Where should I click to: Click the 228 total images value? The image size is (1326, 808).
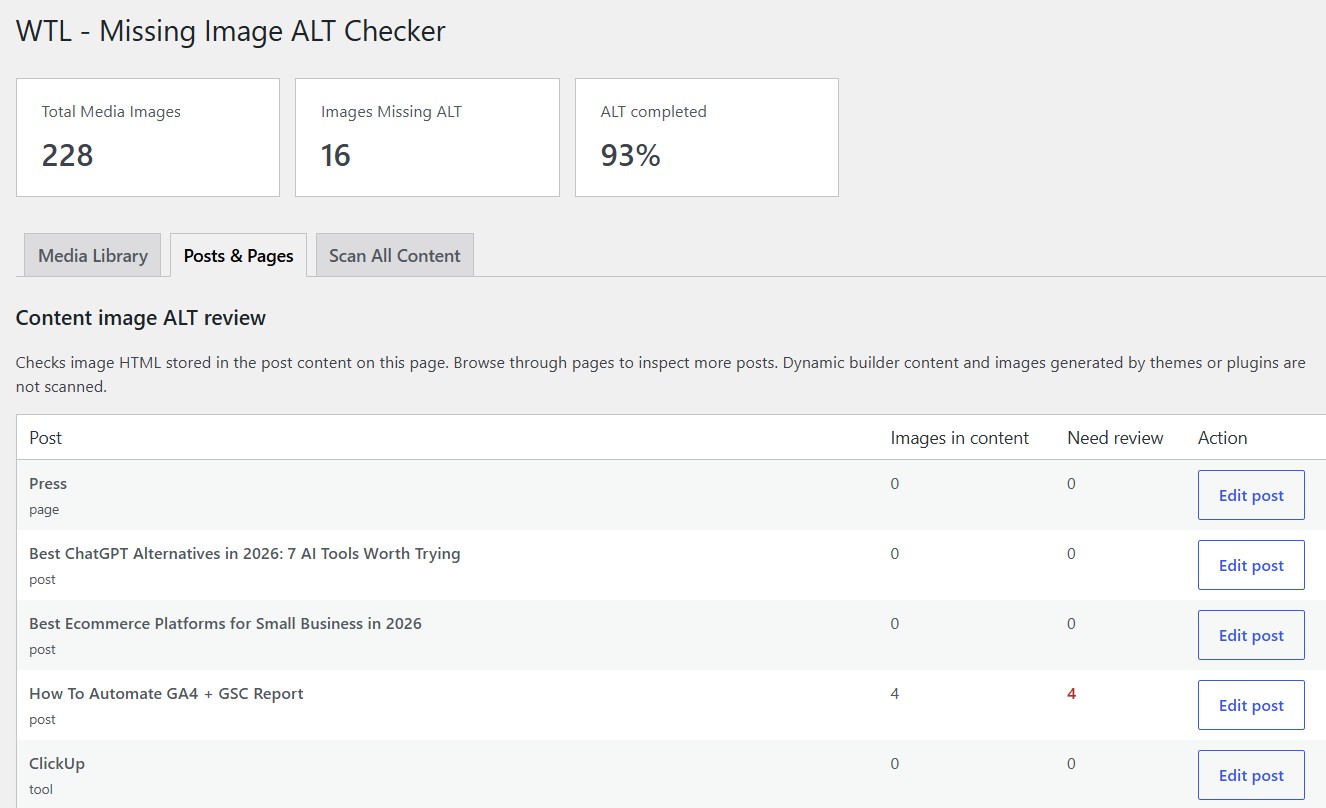click(x=68, y=156)
